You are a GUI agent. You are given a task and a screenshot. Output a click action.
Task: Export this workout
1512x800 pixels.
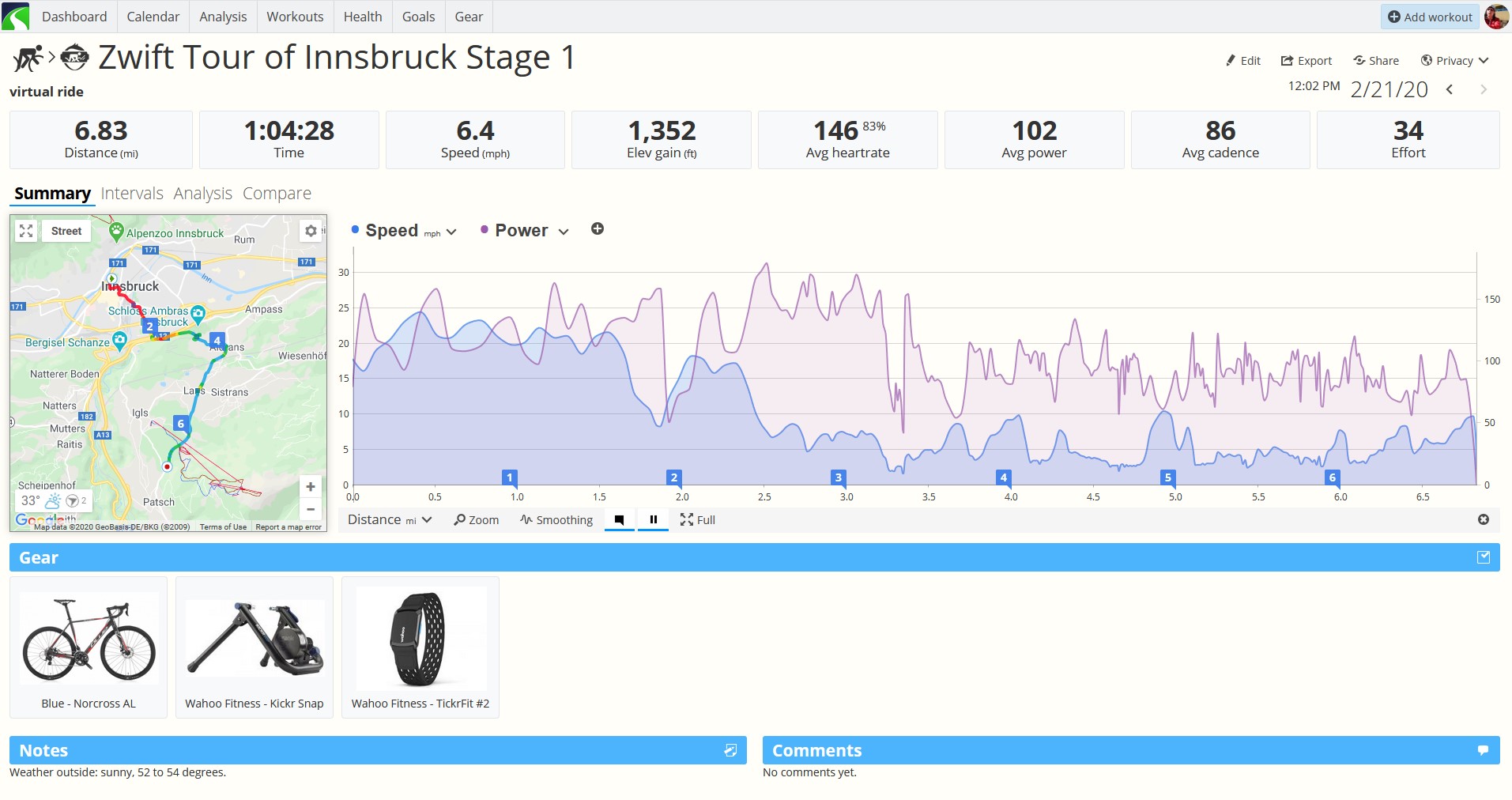coord(1307,61)
